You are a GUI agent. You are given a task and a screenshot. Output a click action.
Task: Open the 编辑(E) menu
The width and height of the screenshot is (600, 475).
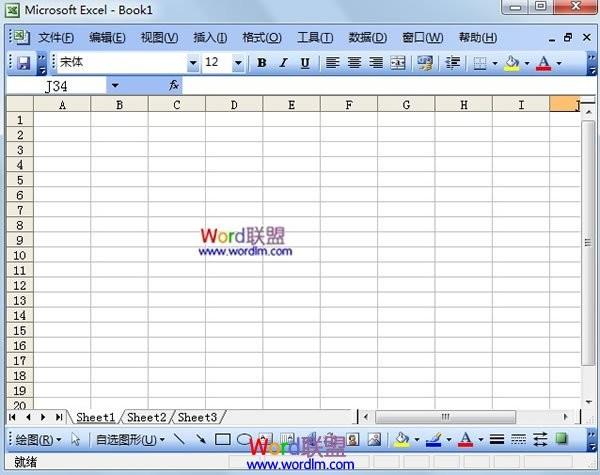108,38
